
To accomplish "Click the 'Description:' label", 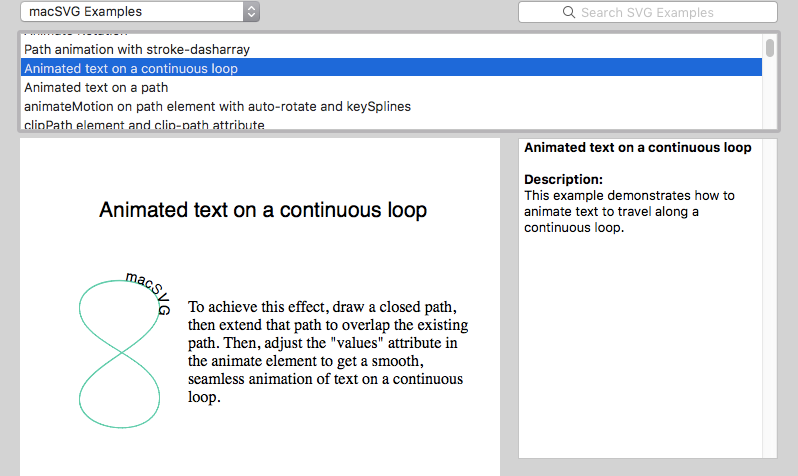I will [x=563, y=180].
